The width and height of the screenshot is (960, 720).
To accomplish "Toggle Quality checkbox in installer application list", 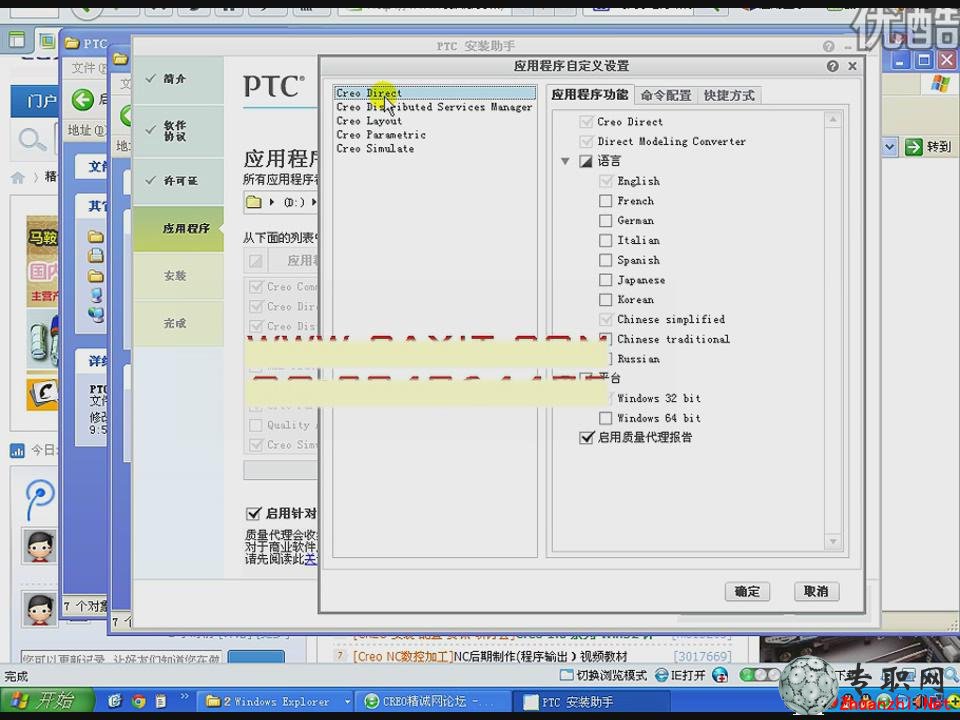I will [255, 425].
